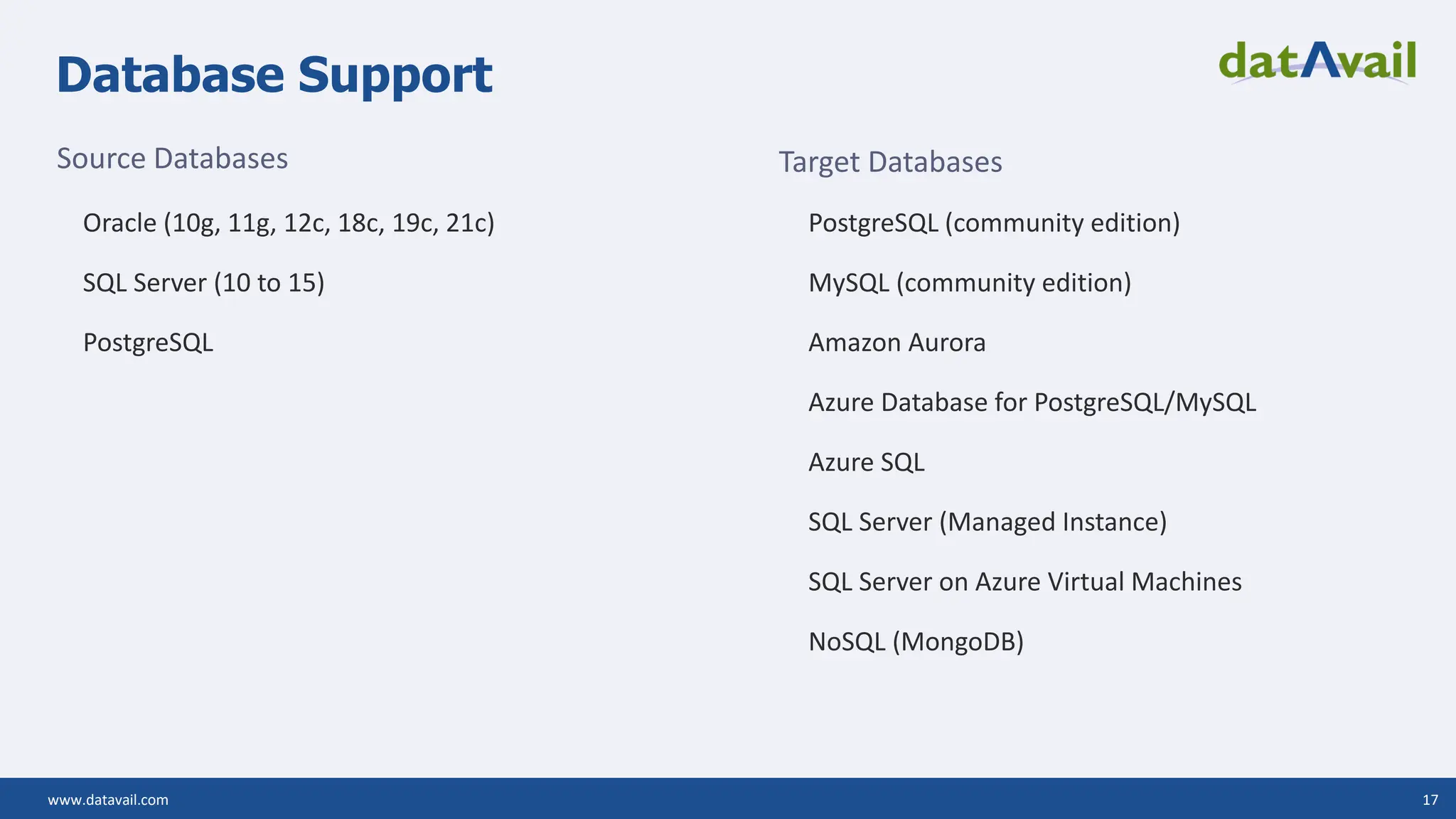
Task: Click the Azure SQL entry
Action: click(x=867, y=462)
